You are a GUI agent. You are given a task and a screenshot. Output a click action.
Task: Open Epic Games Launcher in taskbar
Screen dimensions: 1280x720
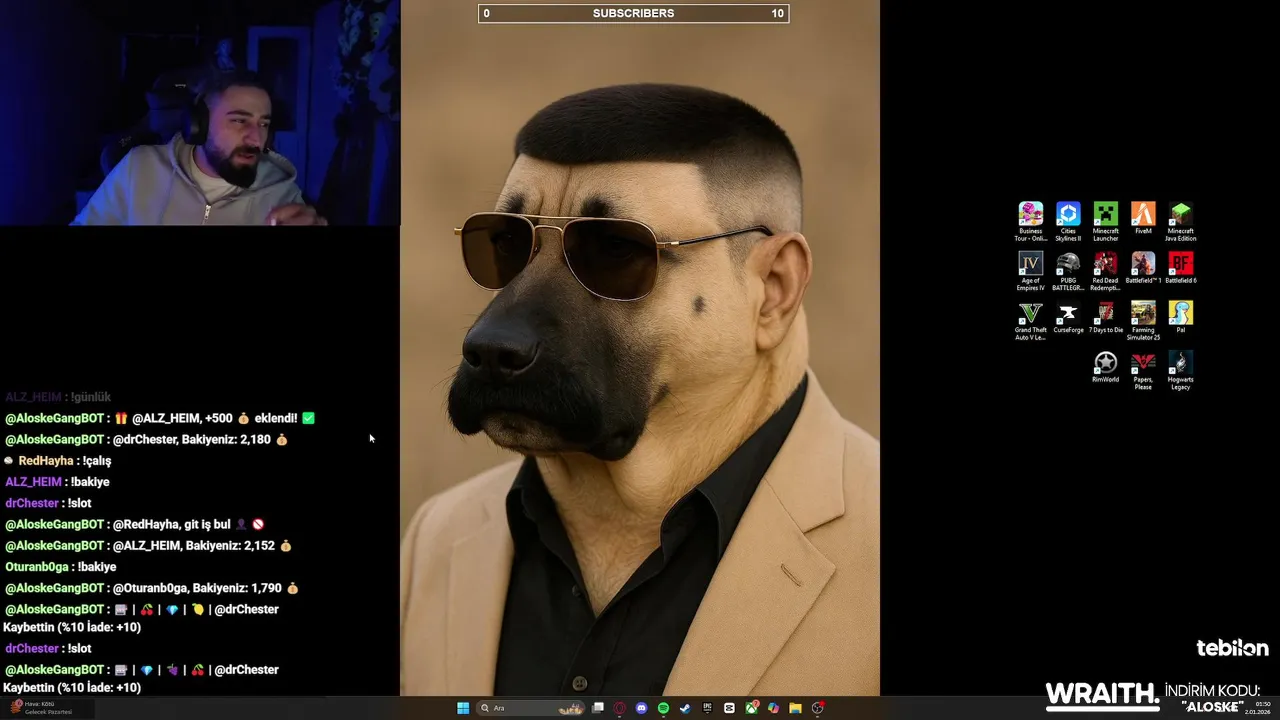(x=707, y=708)
